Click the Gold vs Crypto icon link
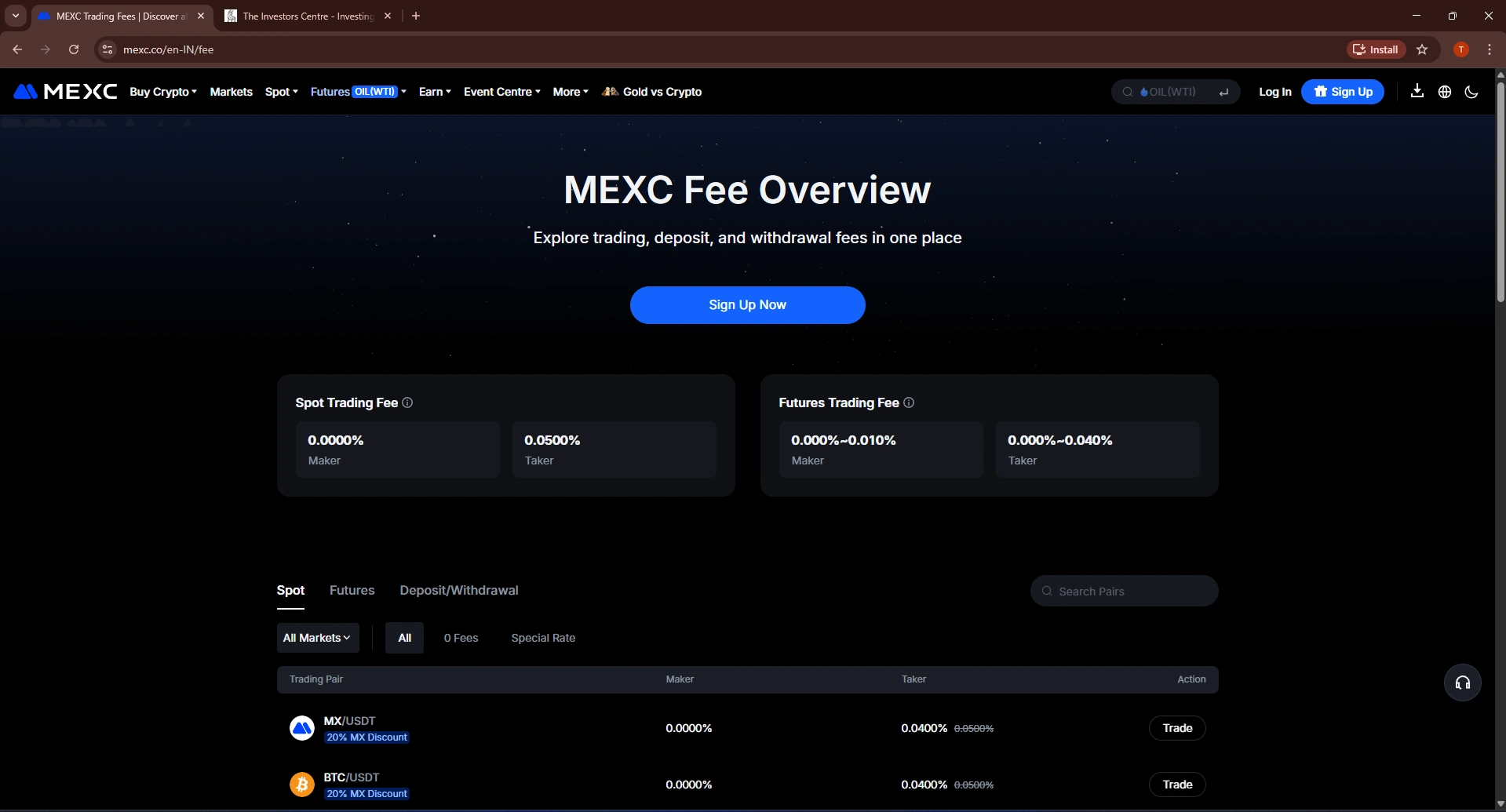 click(x=651, y=92)
